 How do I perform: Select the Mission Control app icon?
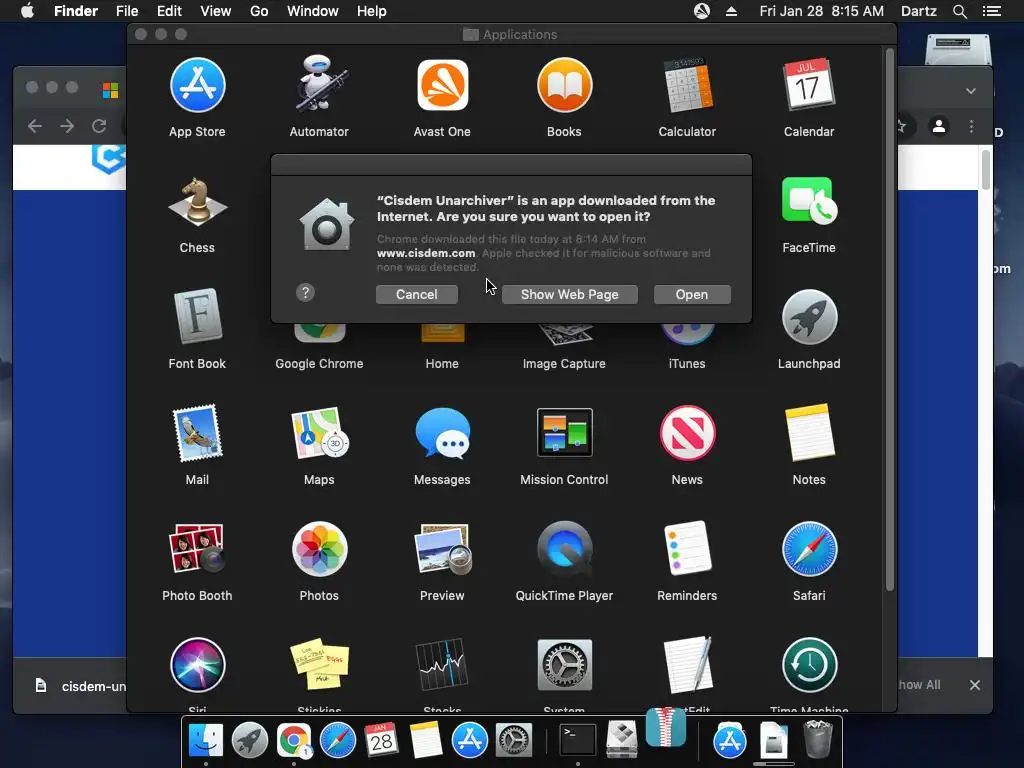pos(564,432)
